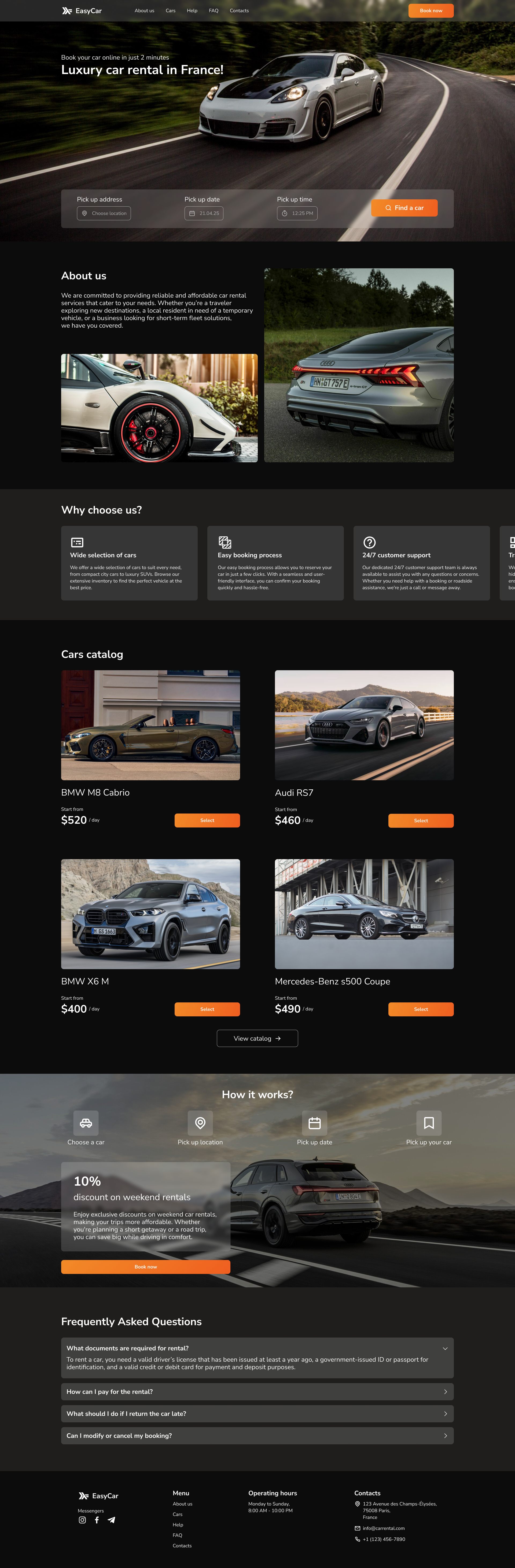Image resolution: width=515 pixels, height=1568 pixels.
Task: Open Help in top navigation
Action: point(192,10)
